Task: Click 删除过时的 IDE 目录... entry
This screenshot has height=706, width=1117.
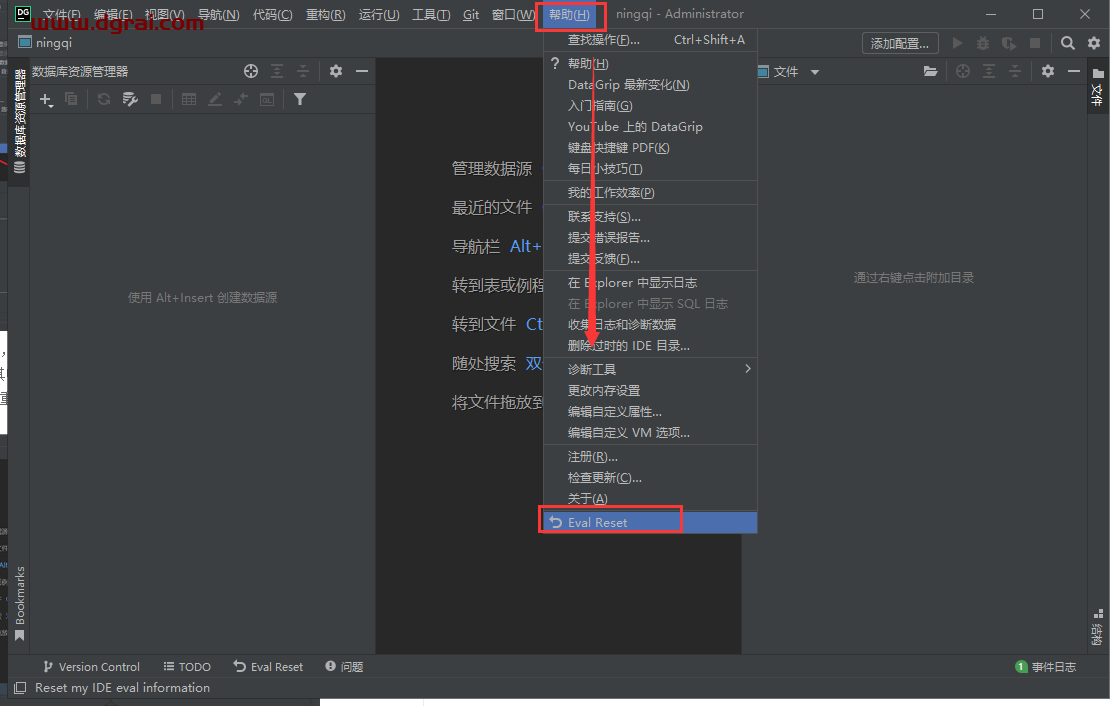Action: pos(650,346)
